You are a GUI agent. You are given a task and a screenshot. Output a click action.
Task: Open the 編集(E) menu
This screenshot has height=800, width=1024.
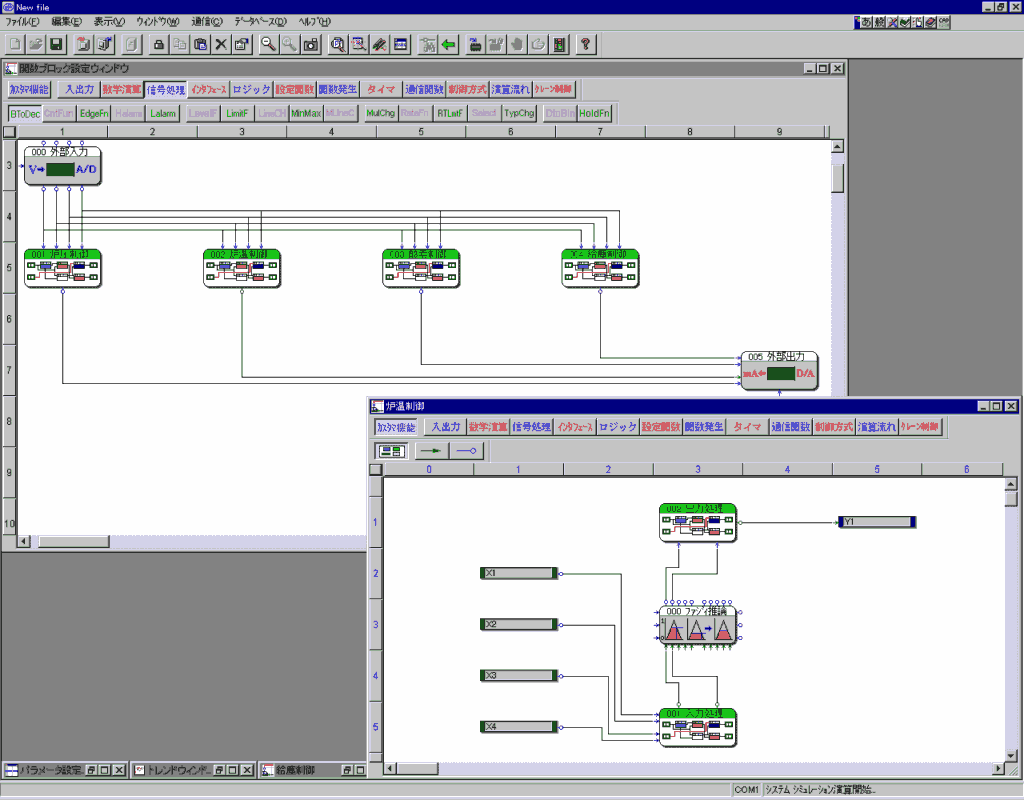[x=67, y=22]
